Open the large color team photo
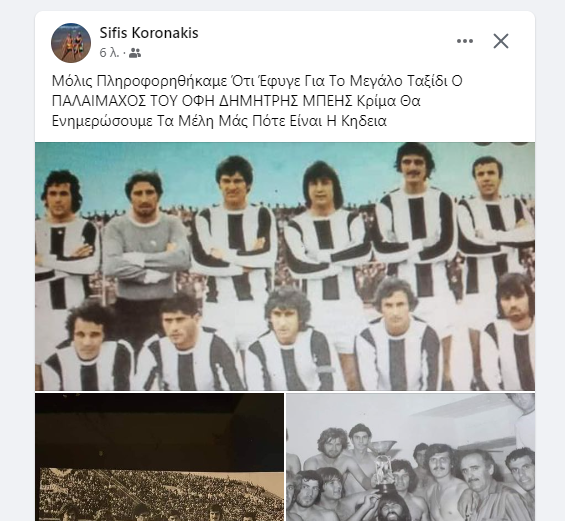 click(x=285, y=266)
